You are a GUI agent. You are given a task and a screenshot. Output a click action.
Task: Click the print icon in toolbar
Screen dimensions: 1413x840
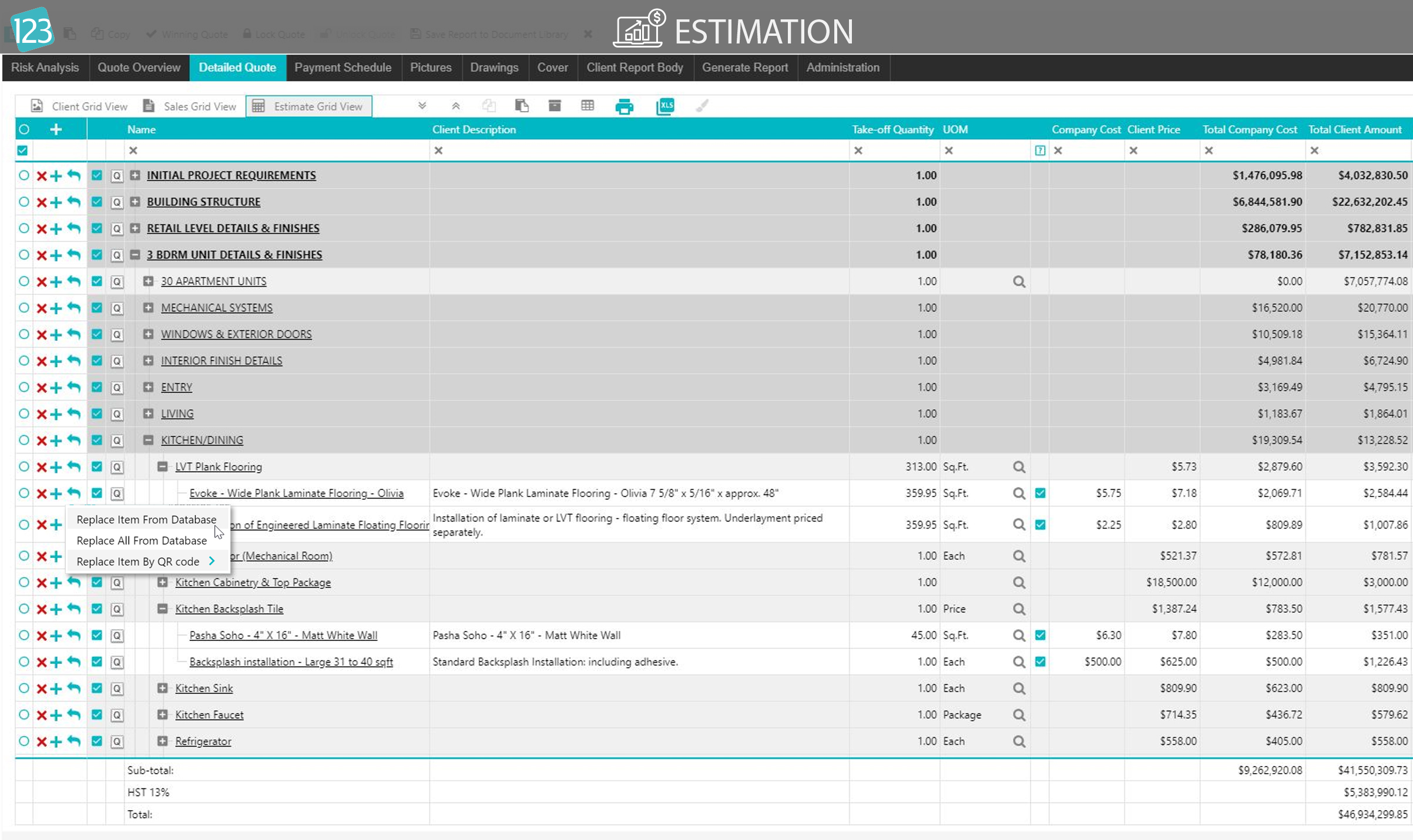[x=624, y=106]
